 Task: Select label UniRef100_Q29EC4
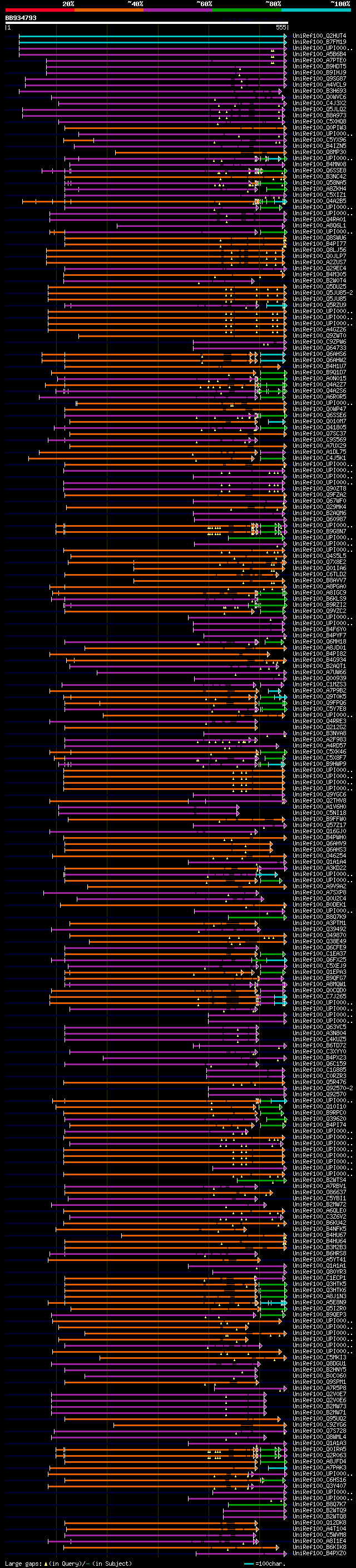tap(319, 269)
